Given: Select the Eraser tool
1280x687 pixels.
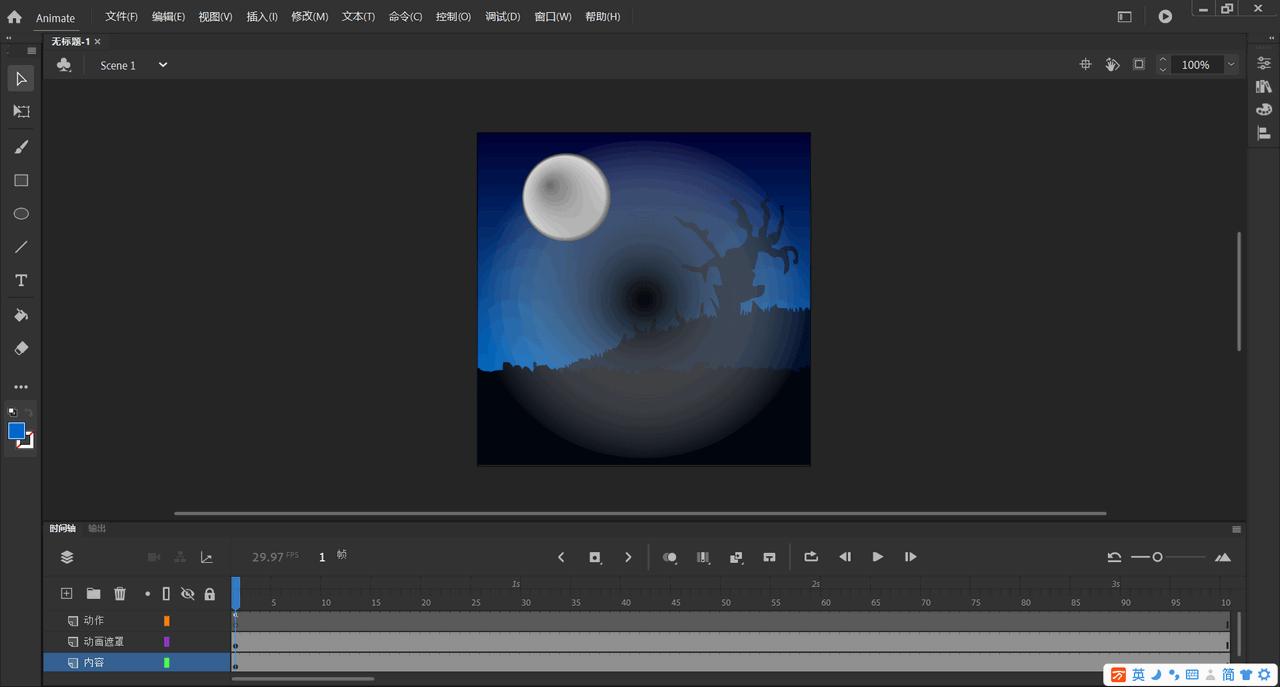Looking at the screenshot, I should (21, 349).
